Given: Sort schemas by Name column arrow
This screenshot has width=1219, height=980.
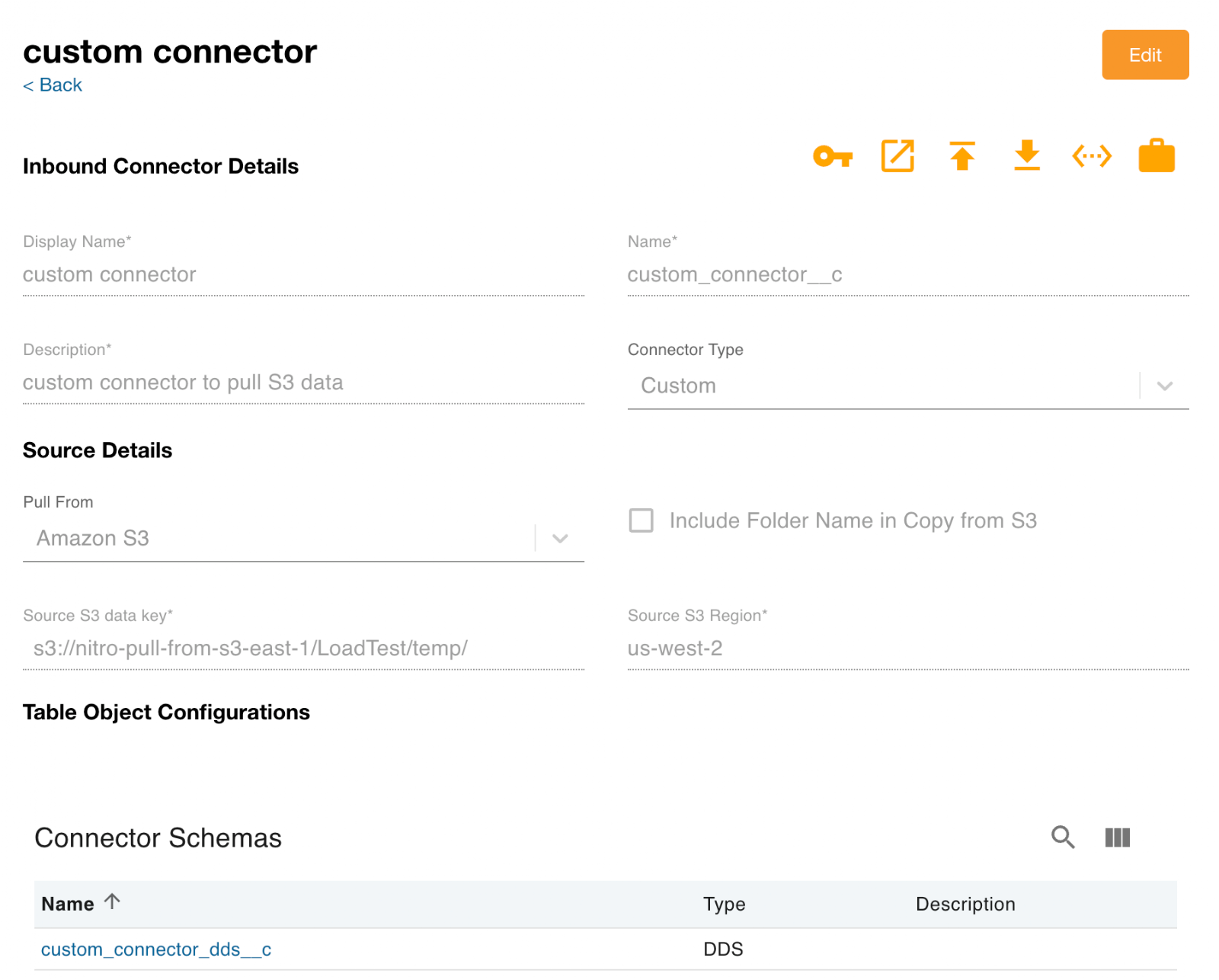Looking at the screenshot, I should click(113, 902).
